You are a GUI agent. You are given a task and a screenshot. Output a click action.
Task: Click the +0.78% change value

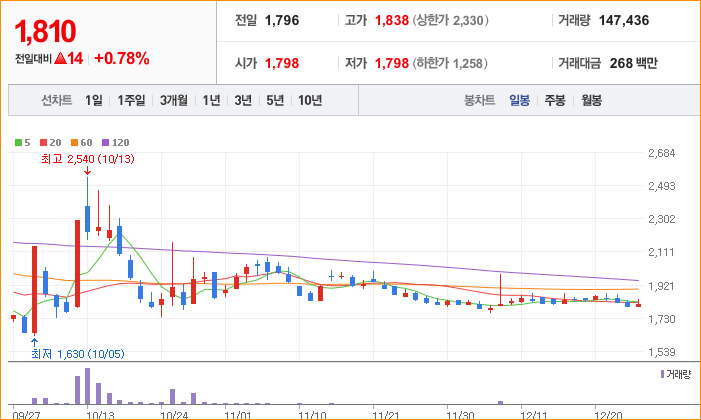[122, 59]
